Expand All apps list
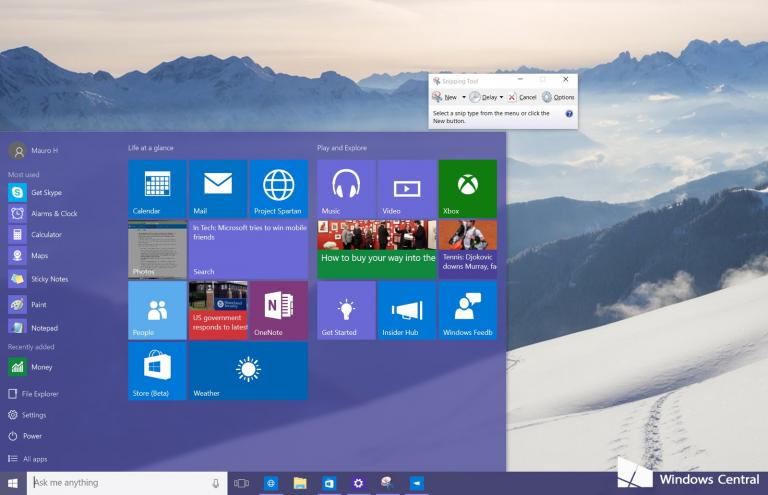Screen dimensions: 768x495 point(34,458)
